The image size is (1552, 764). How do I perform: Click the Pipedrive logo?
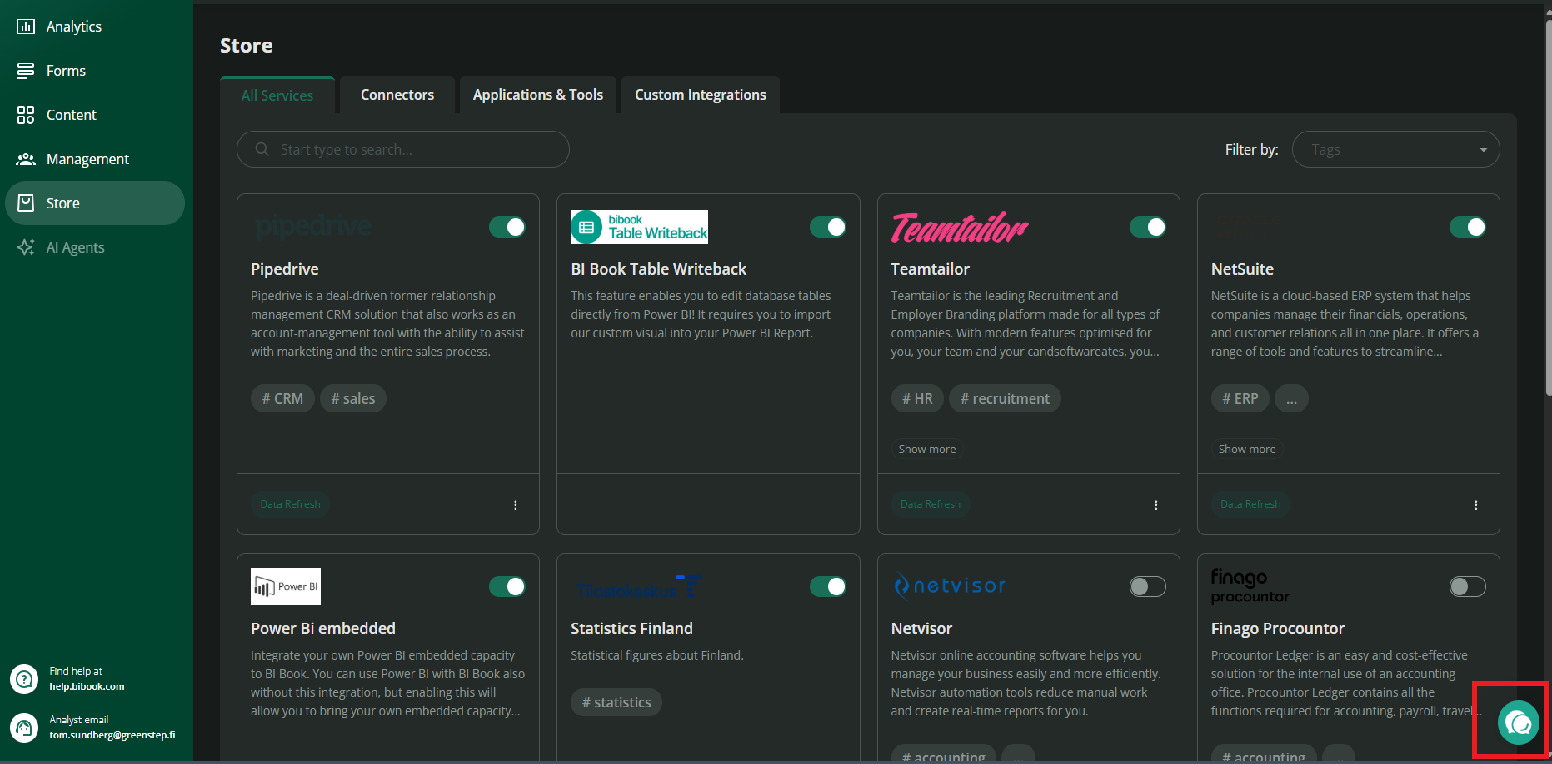313,227
